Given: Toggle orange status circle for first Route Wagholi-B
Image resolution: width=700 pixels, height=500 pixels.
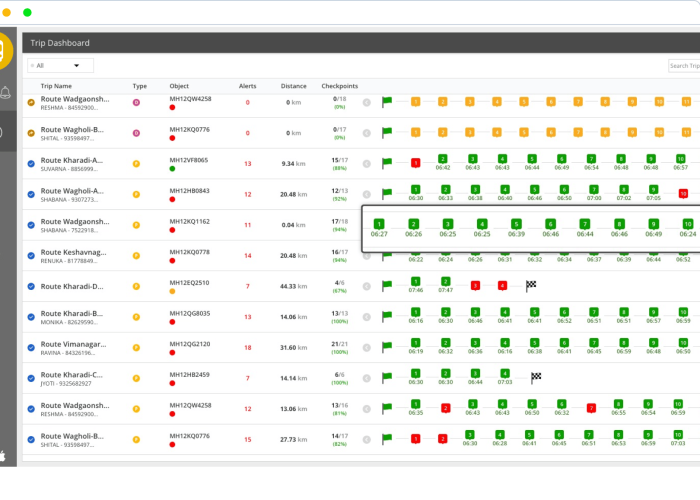Looking at the screenshot, I should click(31, 132).
